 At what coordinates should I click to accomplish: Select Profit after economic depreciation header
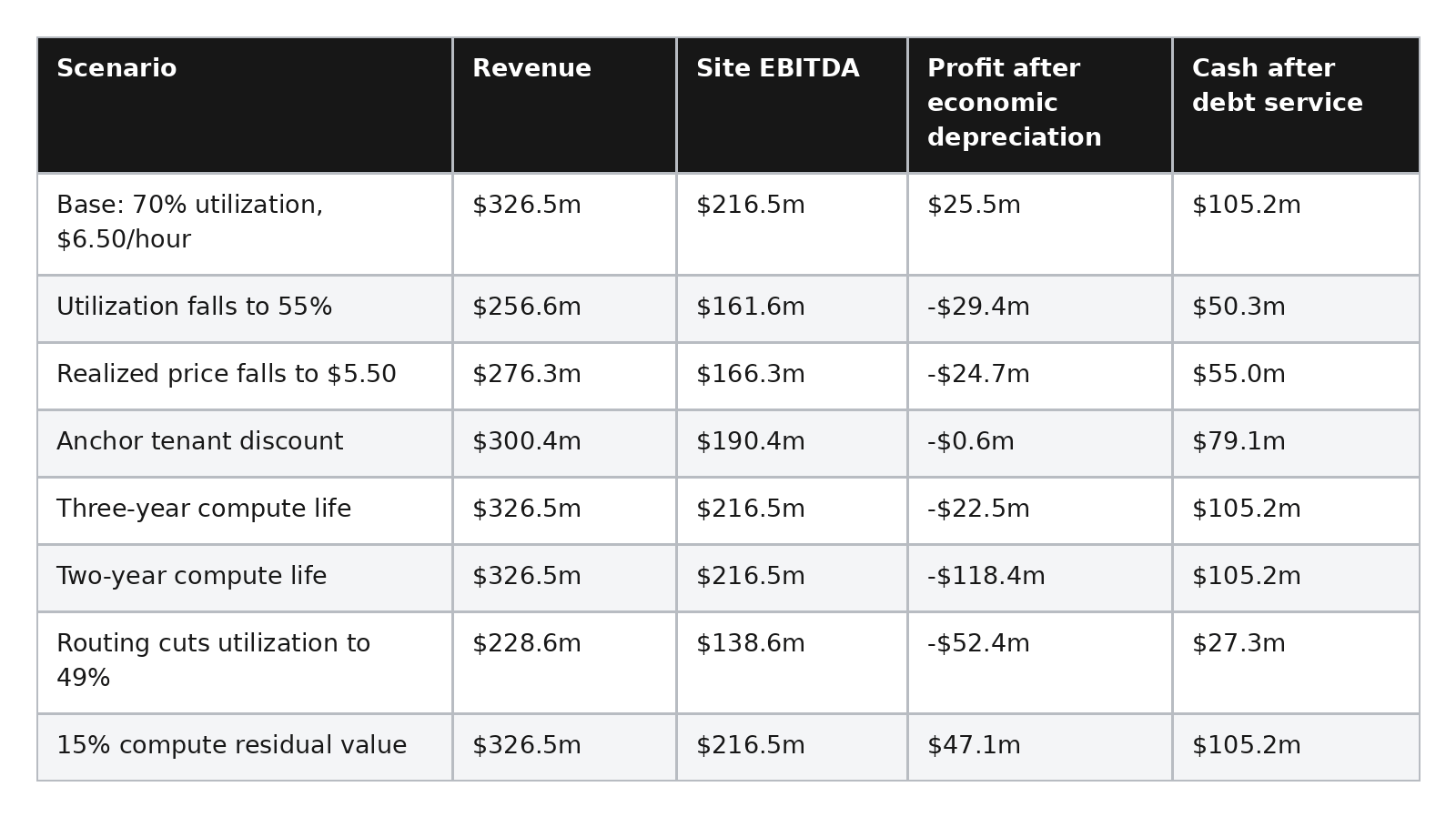click(1039, 105)
